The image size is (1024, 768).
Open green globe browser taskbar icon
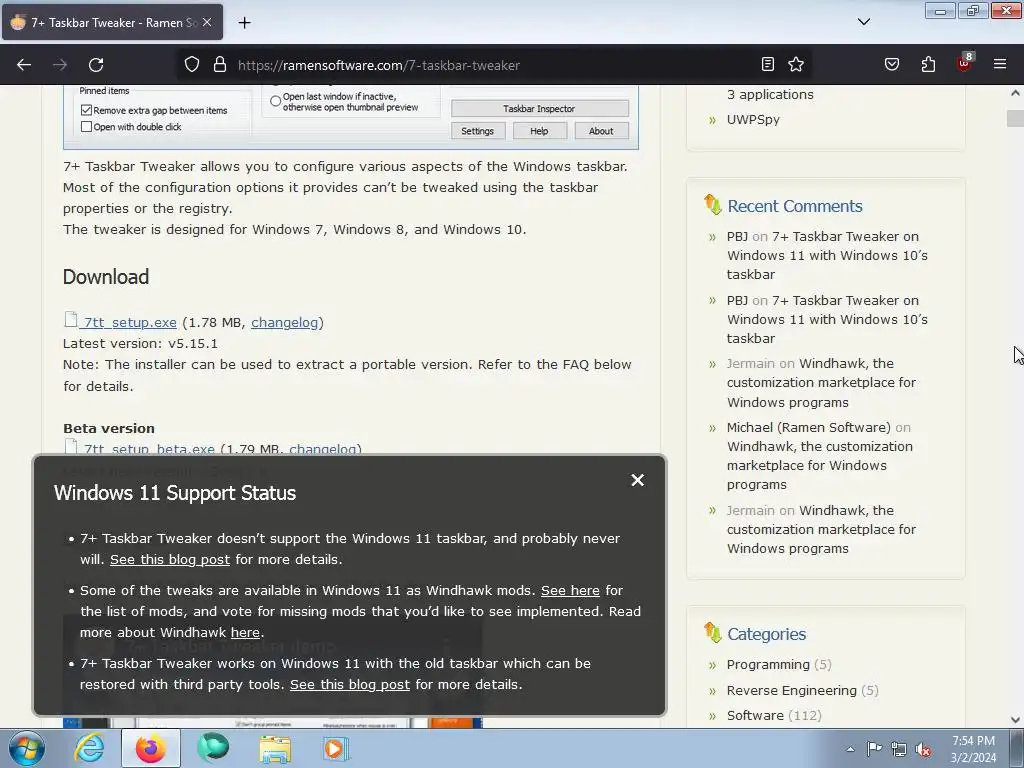[213, 748]
